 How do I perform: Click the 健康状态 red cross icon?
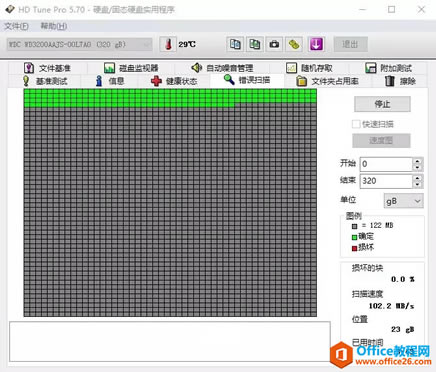(156, 81)
